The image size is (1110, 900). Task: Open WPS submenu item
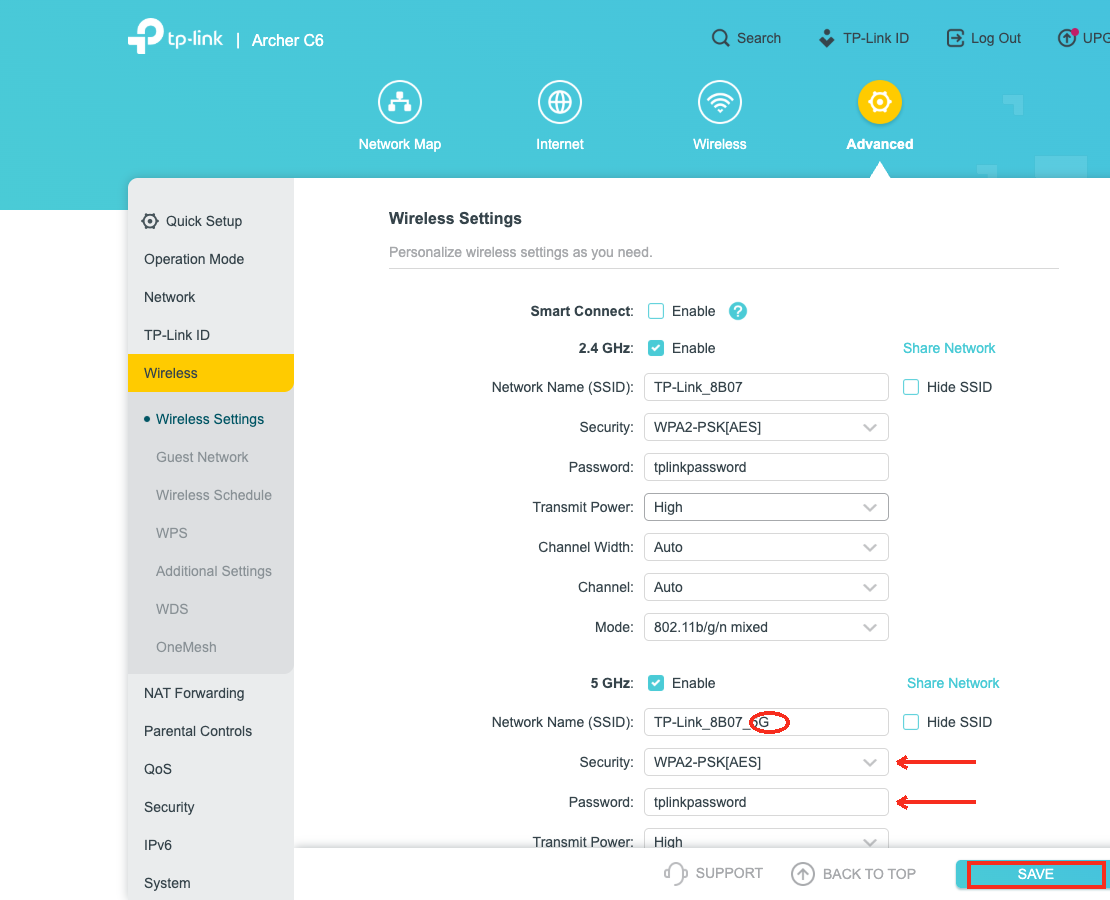(171, 532)
